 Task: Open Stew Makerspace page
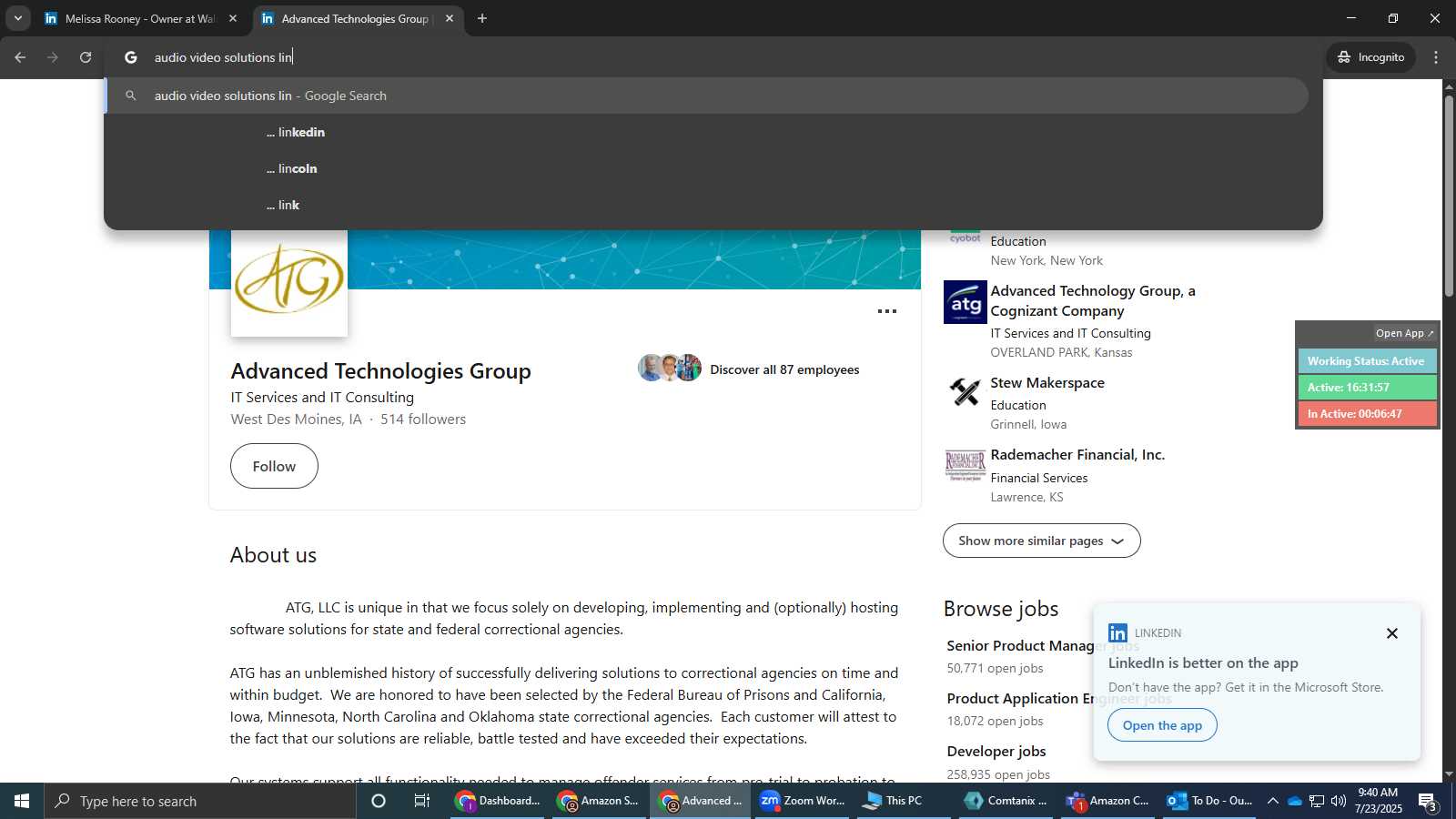point(1047,383)
